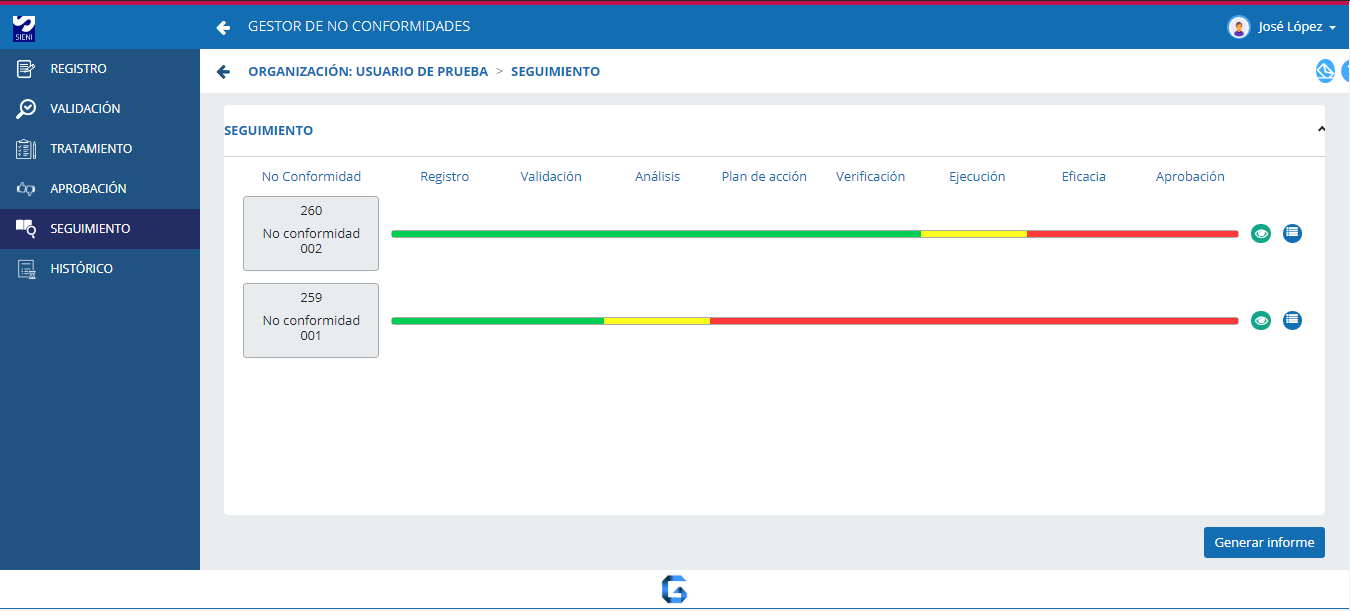
Task: Click the back arrow beside Gestor de No Conformidades
Action: click(x=223, y=27)
